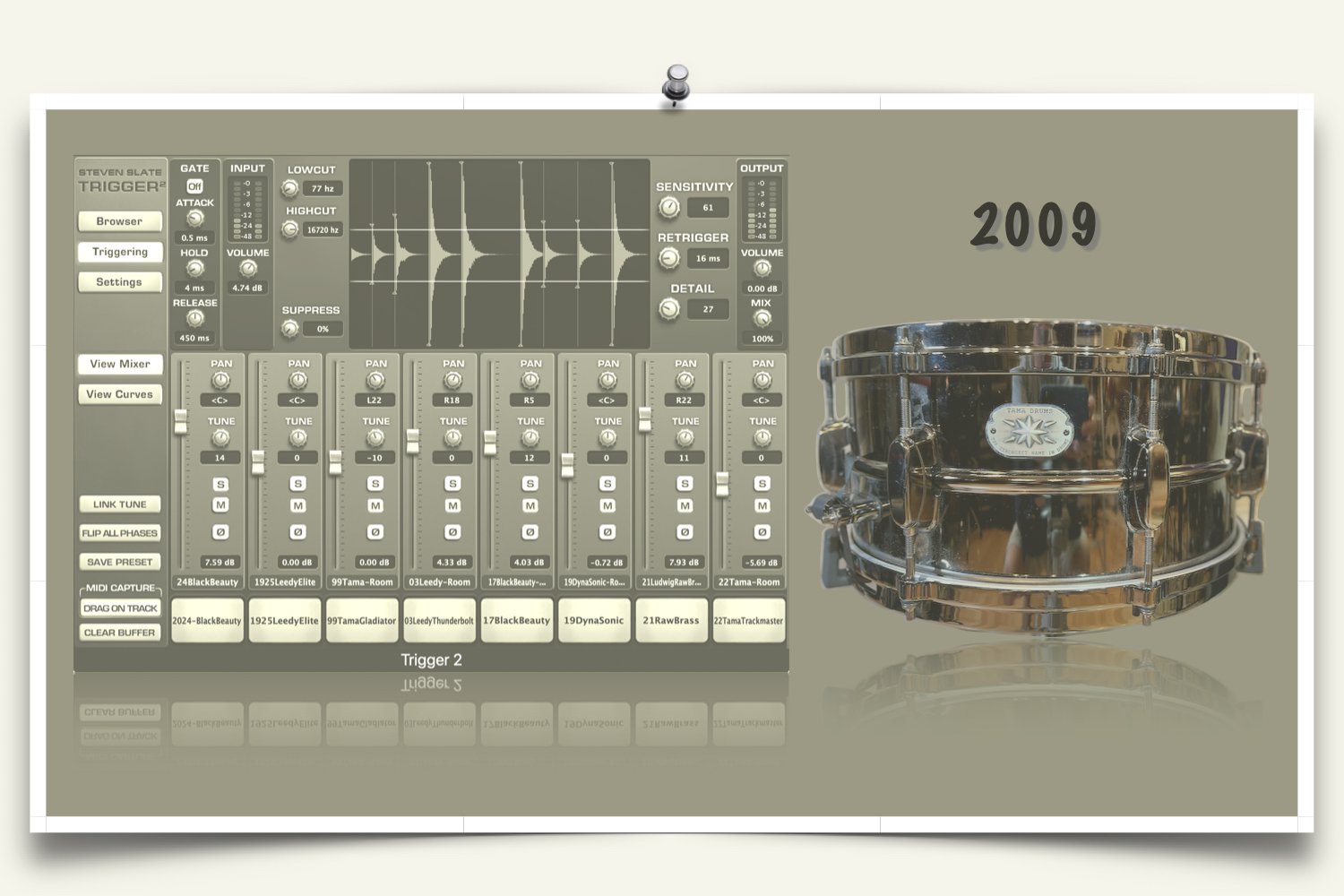Switch to the Triggering tab
Screen dimensions: 1344x896
click(120, 252)
